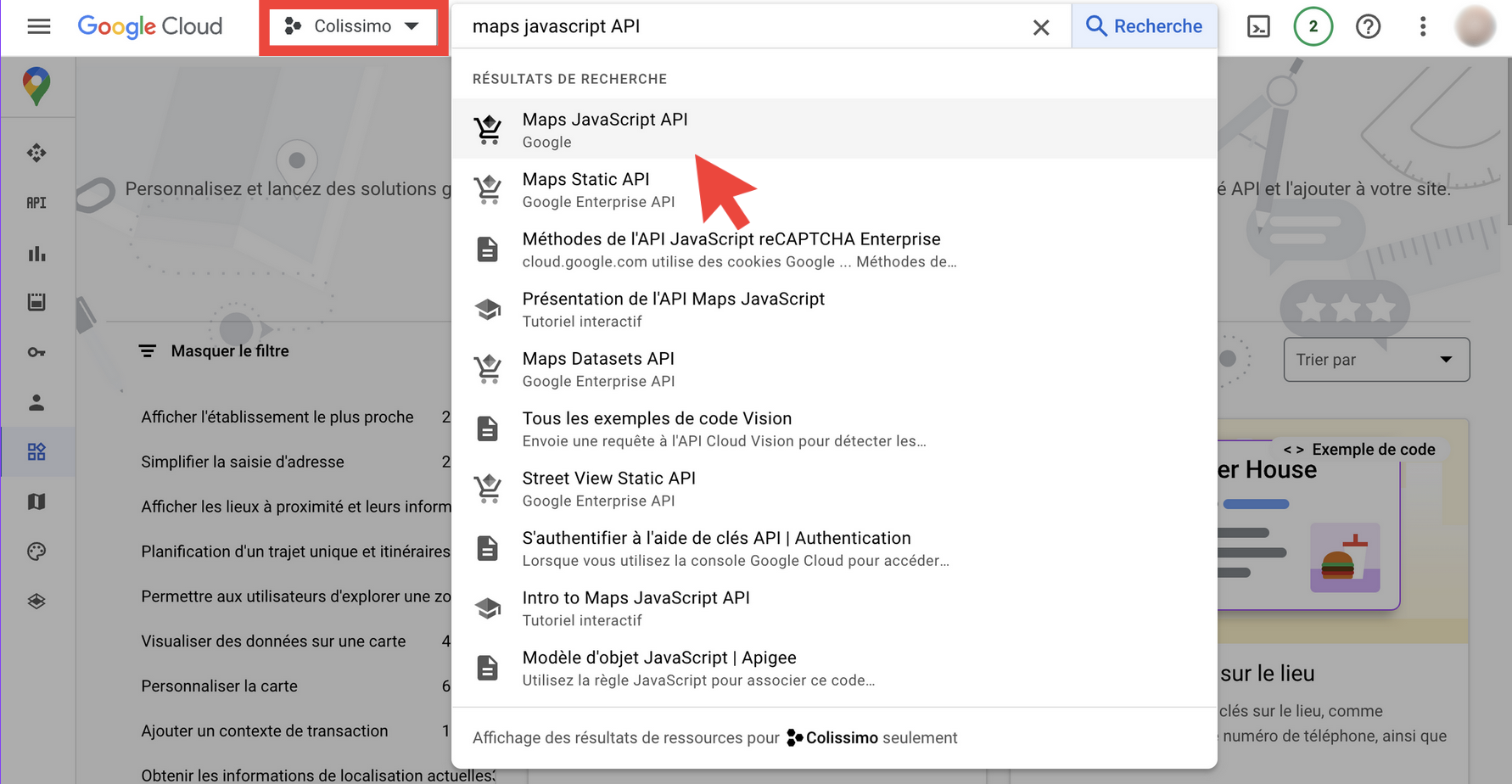Filter by Afficher les lieux à proximité
Image resolution: width=1512 pixels, height=784 pixels.
(x=296, y=507)
